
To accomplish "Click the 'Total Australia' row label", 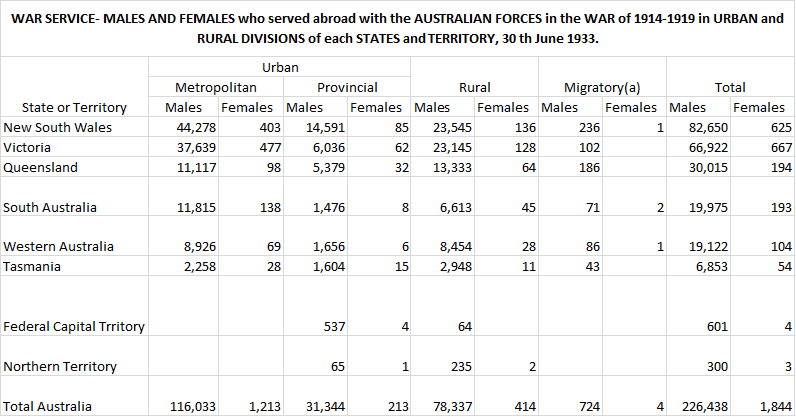I will pyautogui.click(x=48, y=406).
